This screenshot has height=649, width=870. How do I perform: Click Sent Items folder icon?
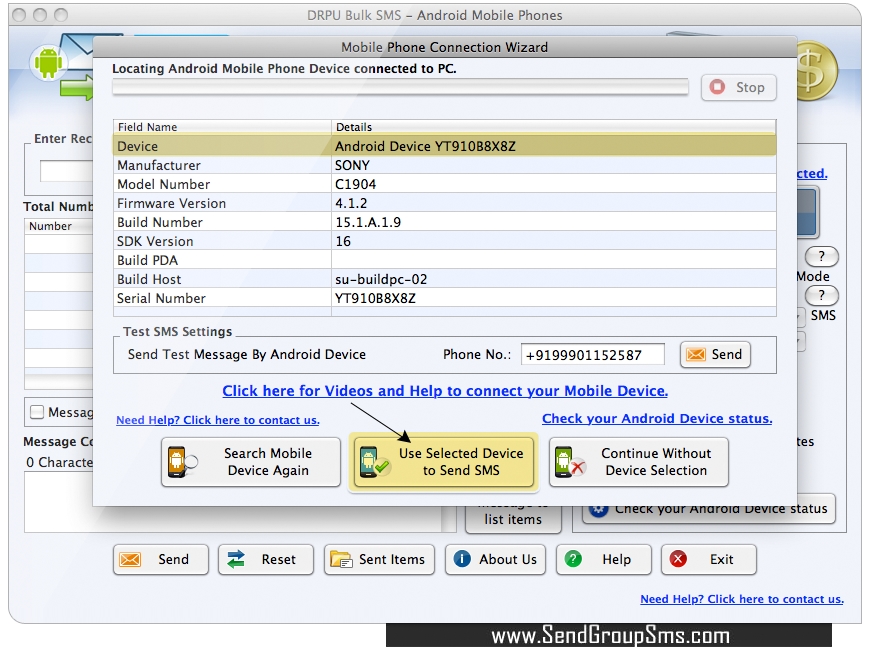point(341,559)
